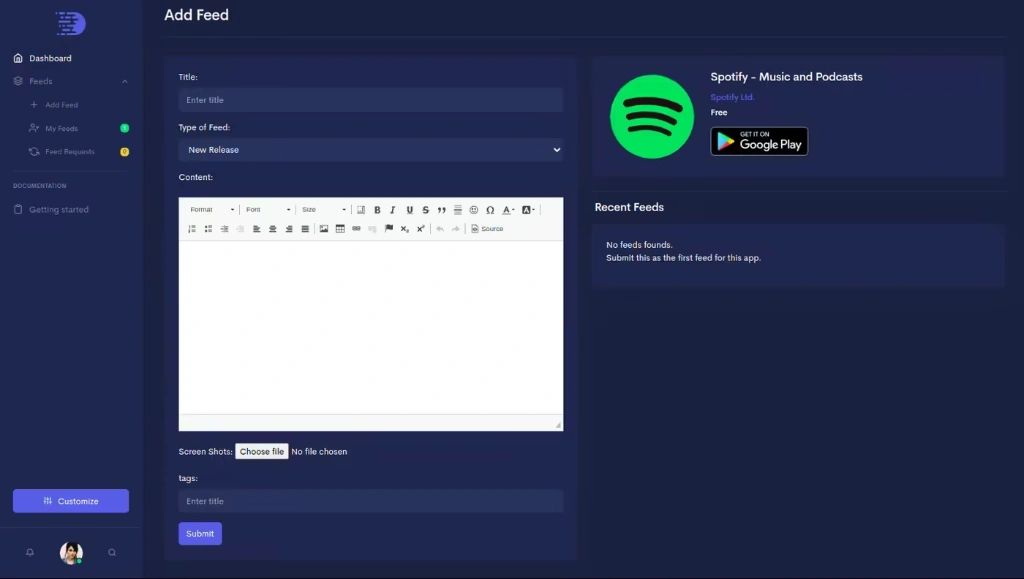Click the yellow badge on Feed Requests
The width and height of the screenshot is (1024, 579).
coord(125,151)
